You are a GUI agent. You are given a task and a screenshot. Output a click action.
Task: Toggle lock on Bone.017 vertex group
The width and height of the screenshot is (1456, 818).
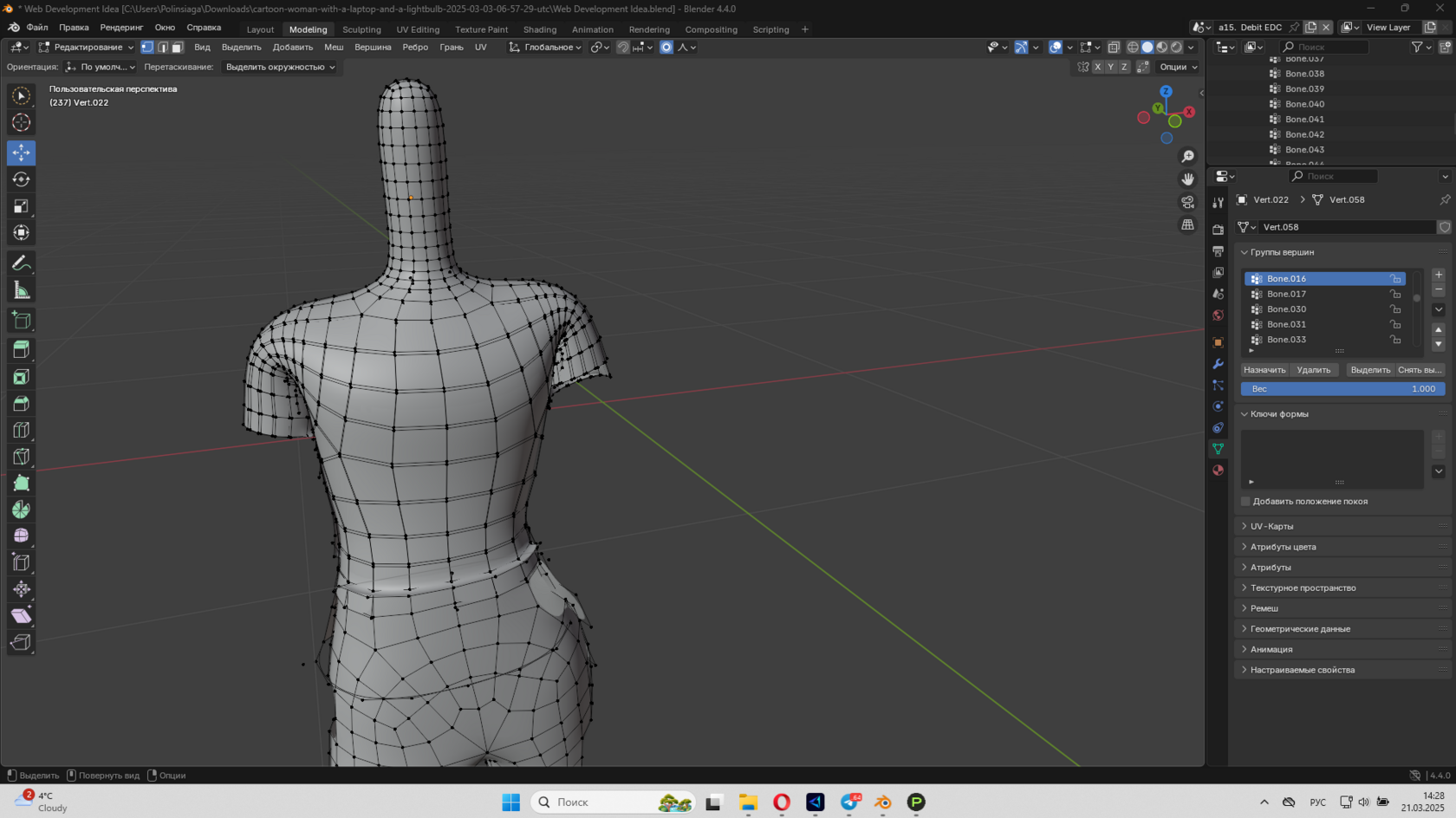[x=1395, y=294]
